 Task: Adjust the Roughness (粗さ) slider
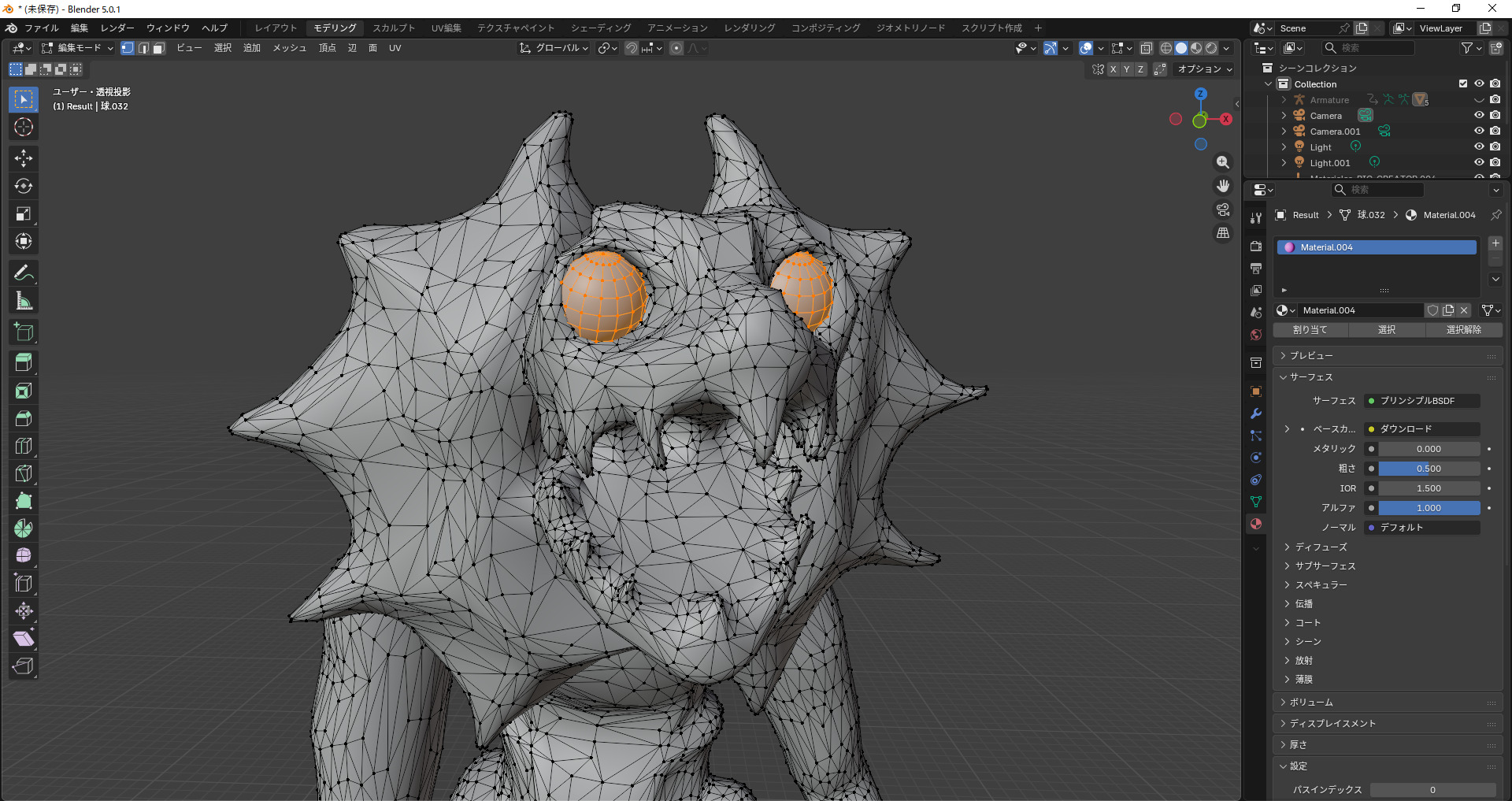[1429, 469]
